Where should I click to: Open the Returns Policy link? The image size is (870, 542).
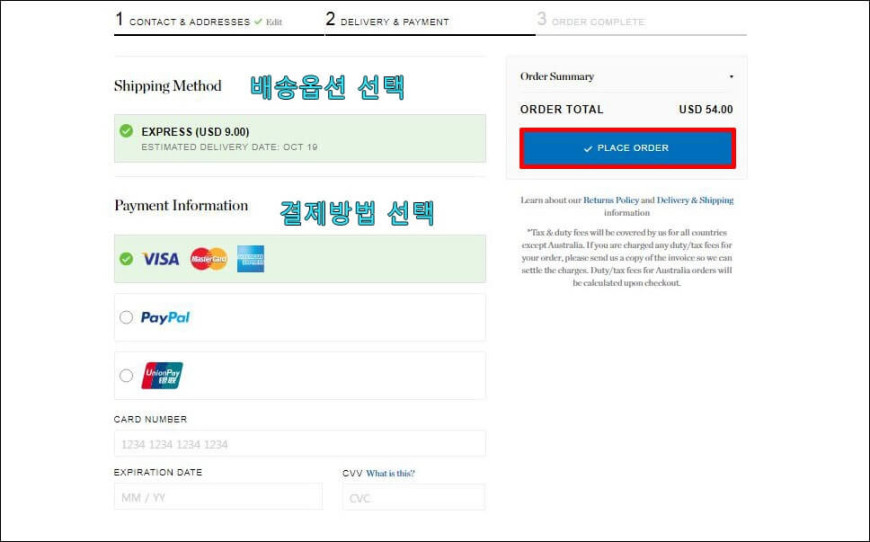coord(611,200)
